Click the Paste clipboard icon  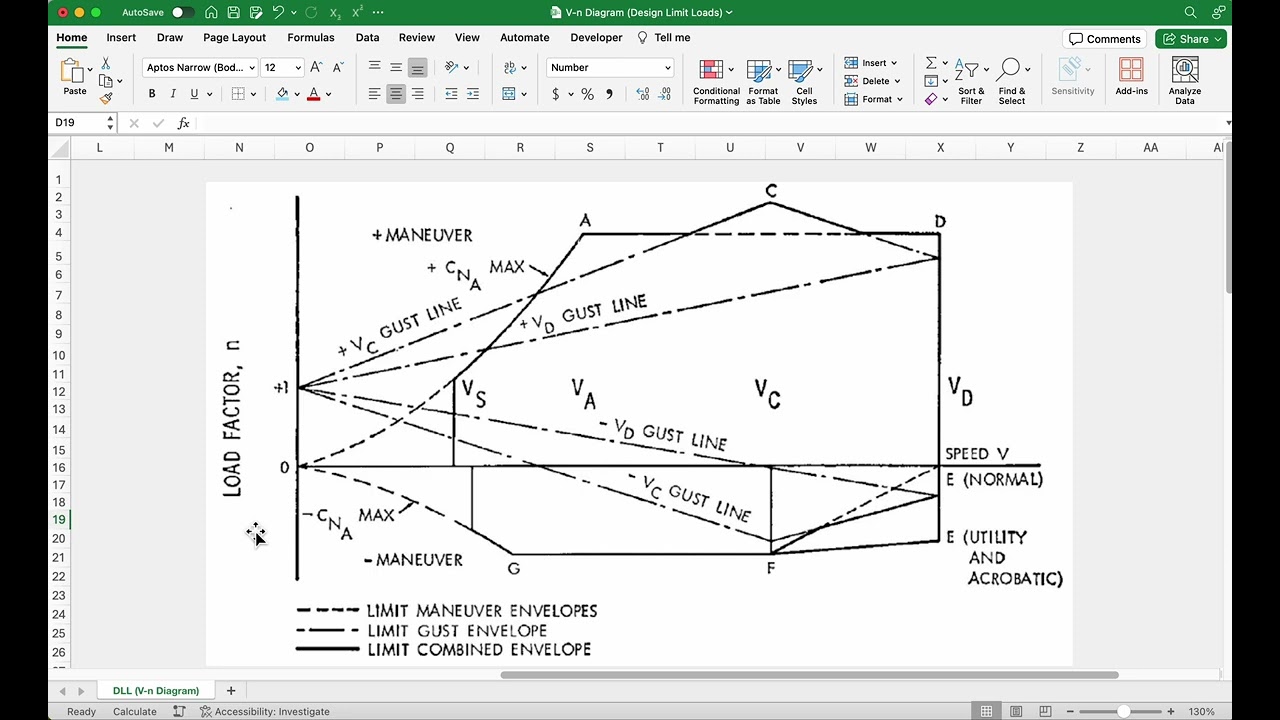[x=72, y=71]
